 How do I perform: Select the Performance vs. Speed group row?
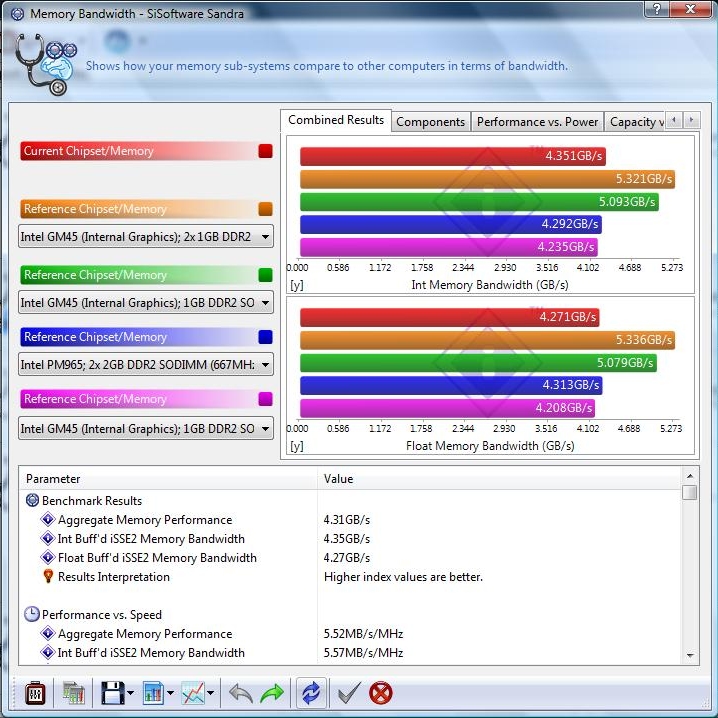point(351,615)
